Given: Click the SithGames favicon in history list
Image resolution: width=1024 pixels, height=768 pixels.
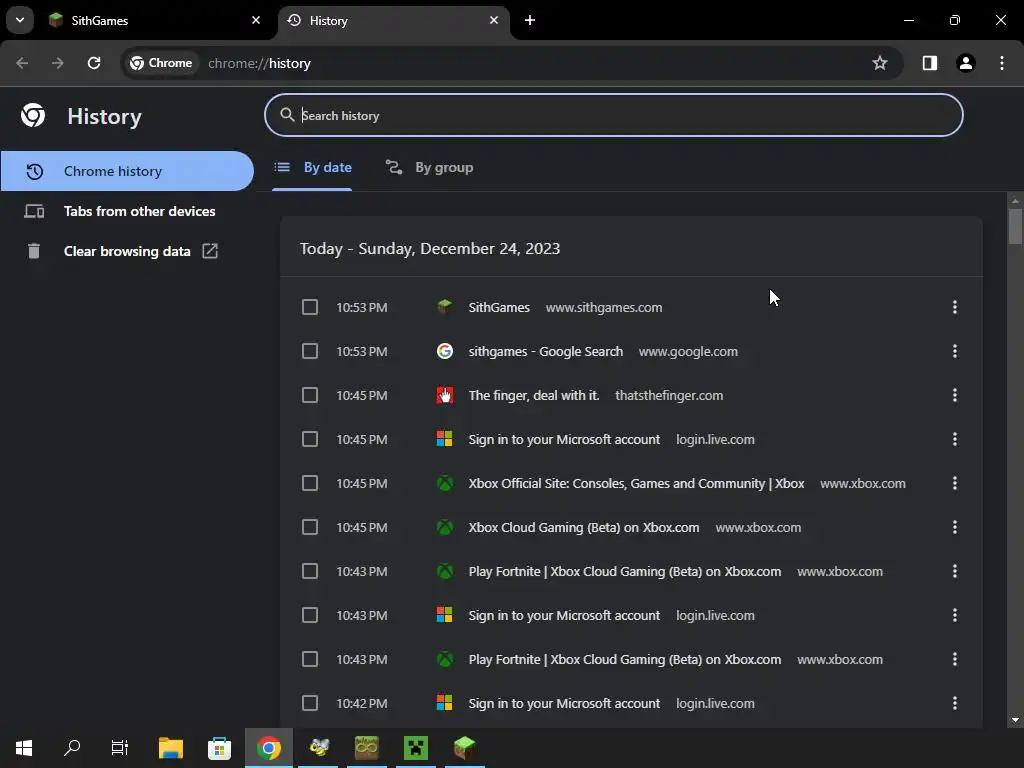Looking at the screenshot, I should click(445, 307).
